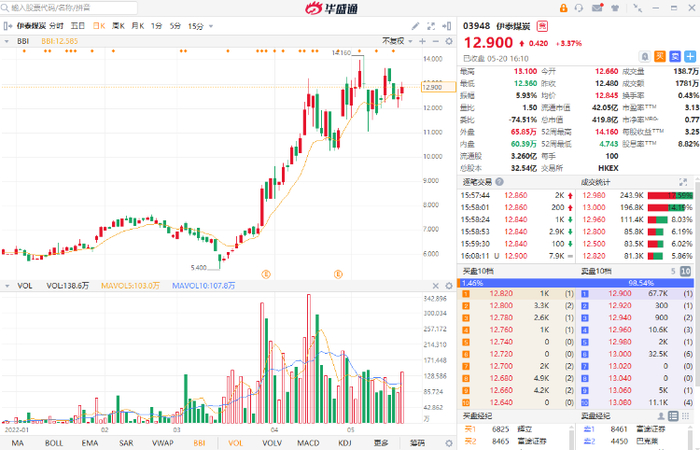The height and width of the screenshot is (450, 700).
Task: Click help icon next to 逐笔交易
Action: [x=499, y=182]
